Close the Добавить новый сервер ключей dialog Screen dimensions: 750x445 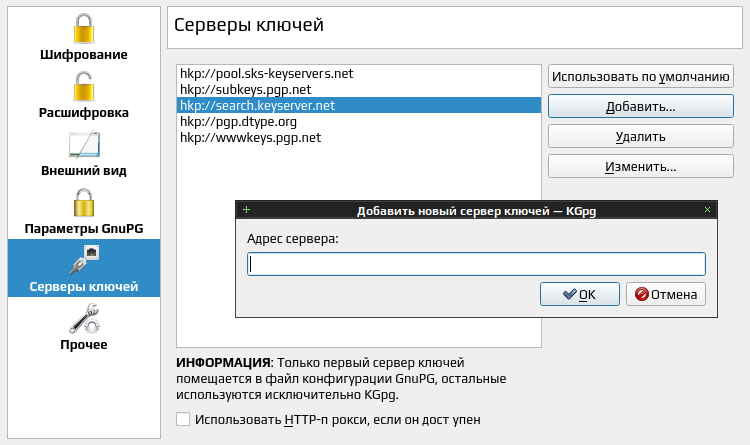point(707,210)
